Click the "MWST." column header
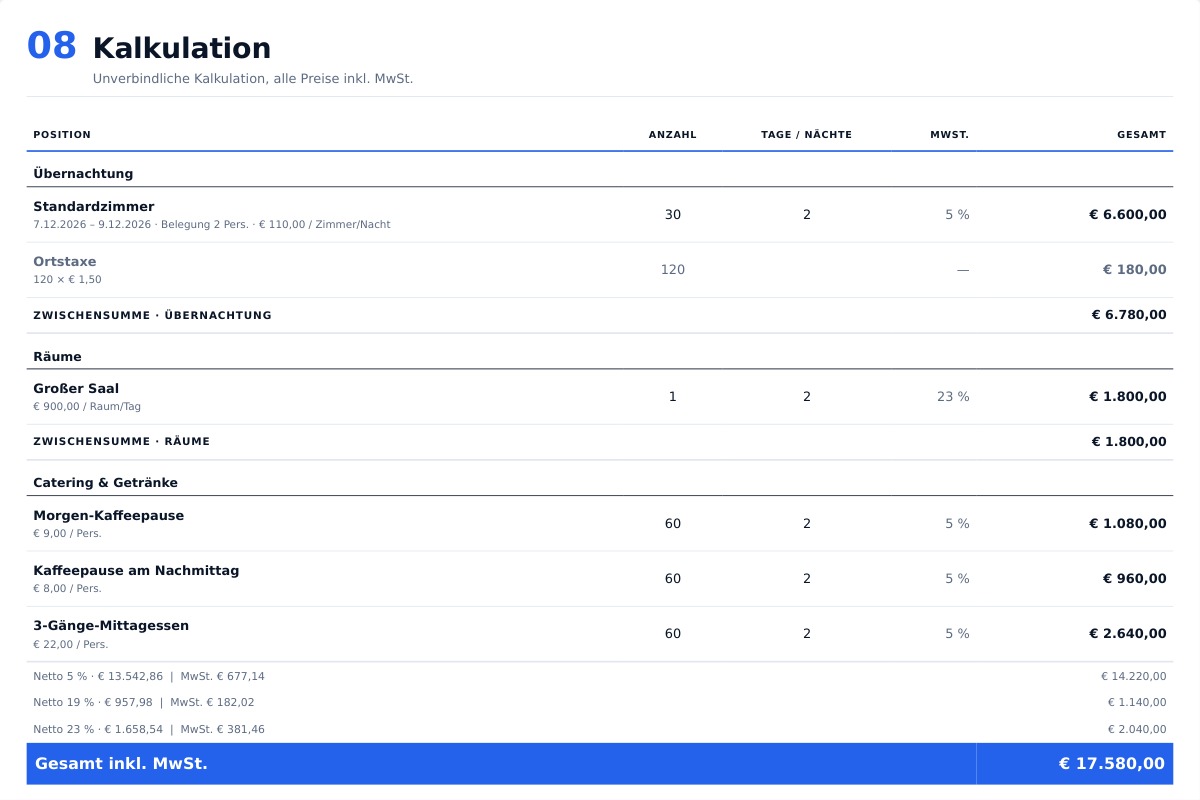The image size is (1200, 800). (x=950, y=135)
